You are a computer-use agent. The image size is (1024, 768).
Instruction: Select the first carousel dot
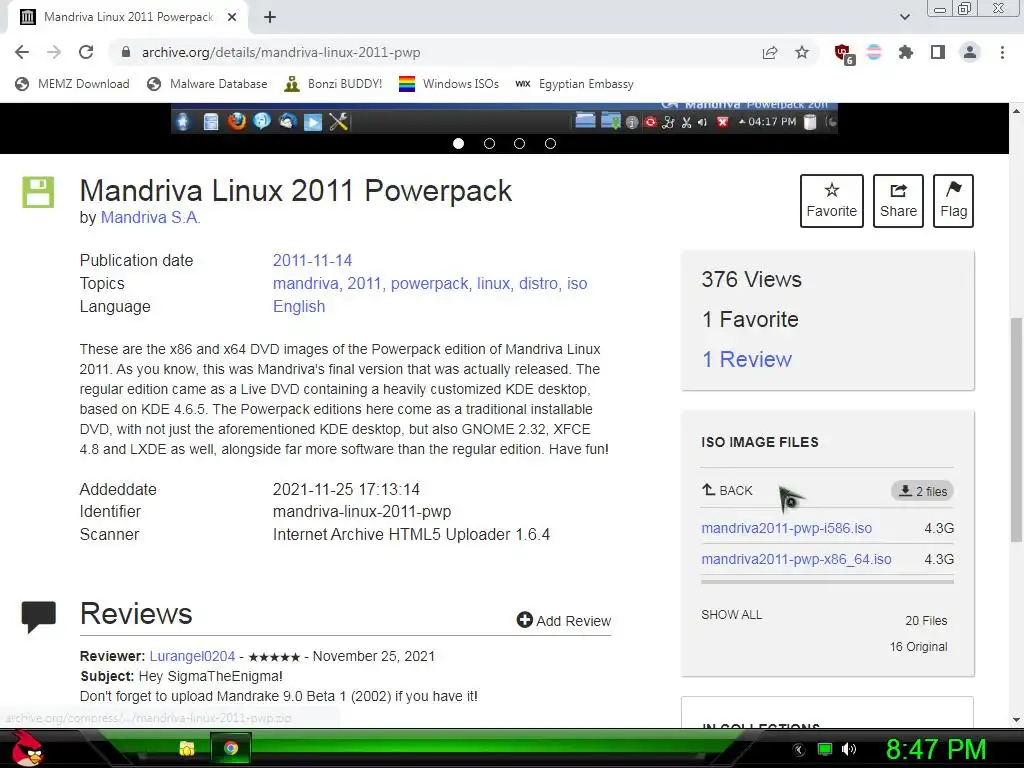(x=458, y=144)
